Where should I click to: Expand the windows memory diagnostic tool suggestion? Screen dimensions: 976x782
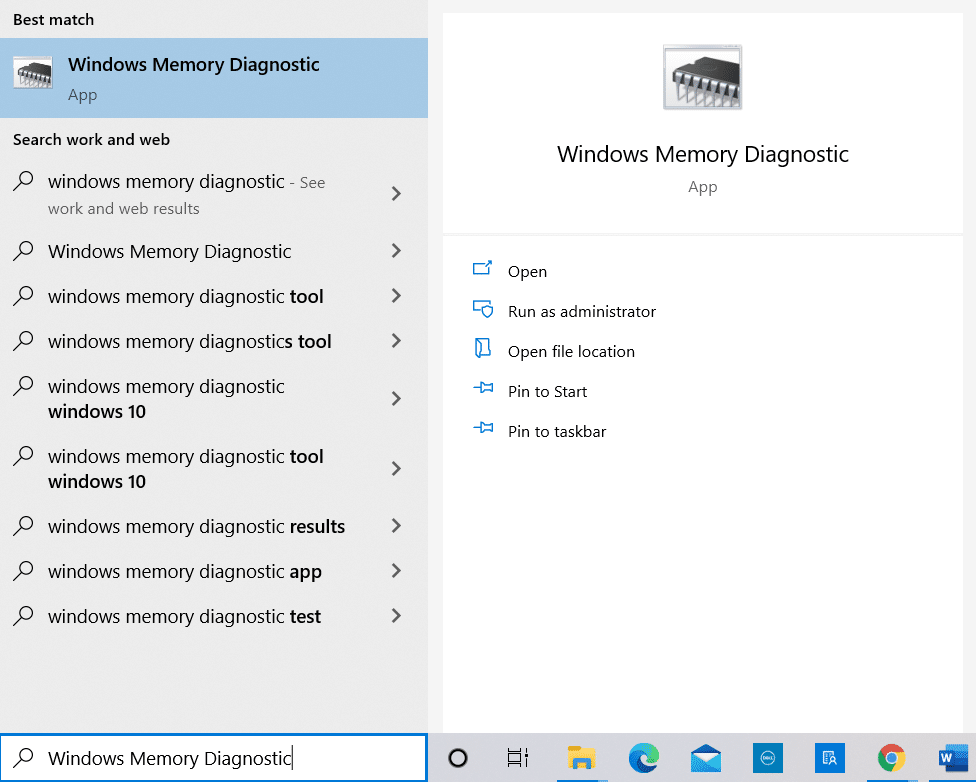(396, 296)
